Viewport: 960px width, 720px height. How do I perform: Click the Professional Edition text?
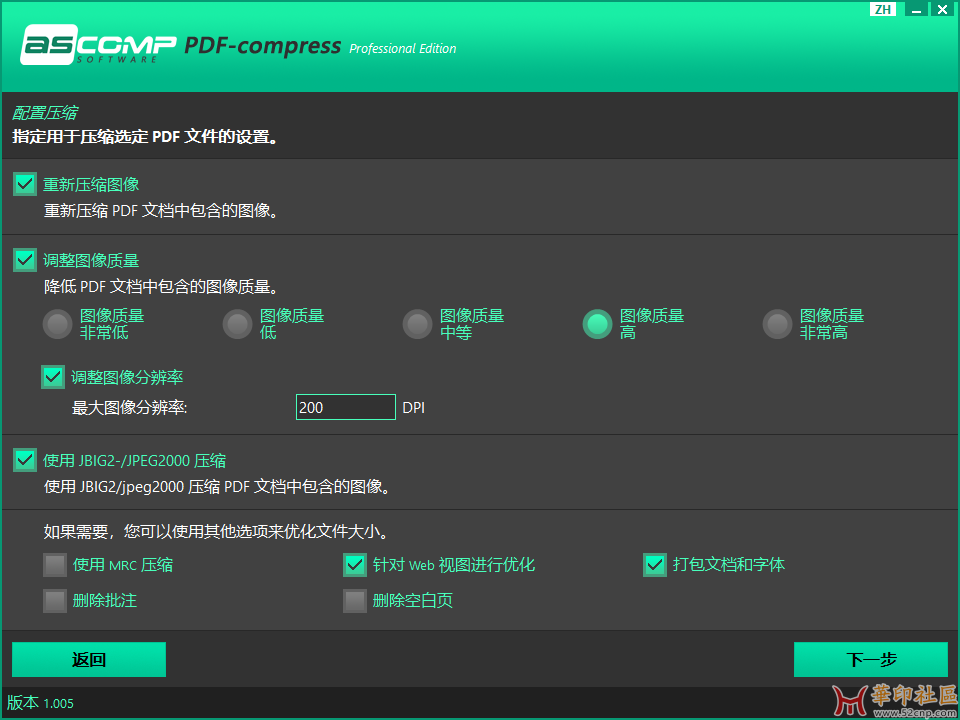[x=403, y=49]
